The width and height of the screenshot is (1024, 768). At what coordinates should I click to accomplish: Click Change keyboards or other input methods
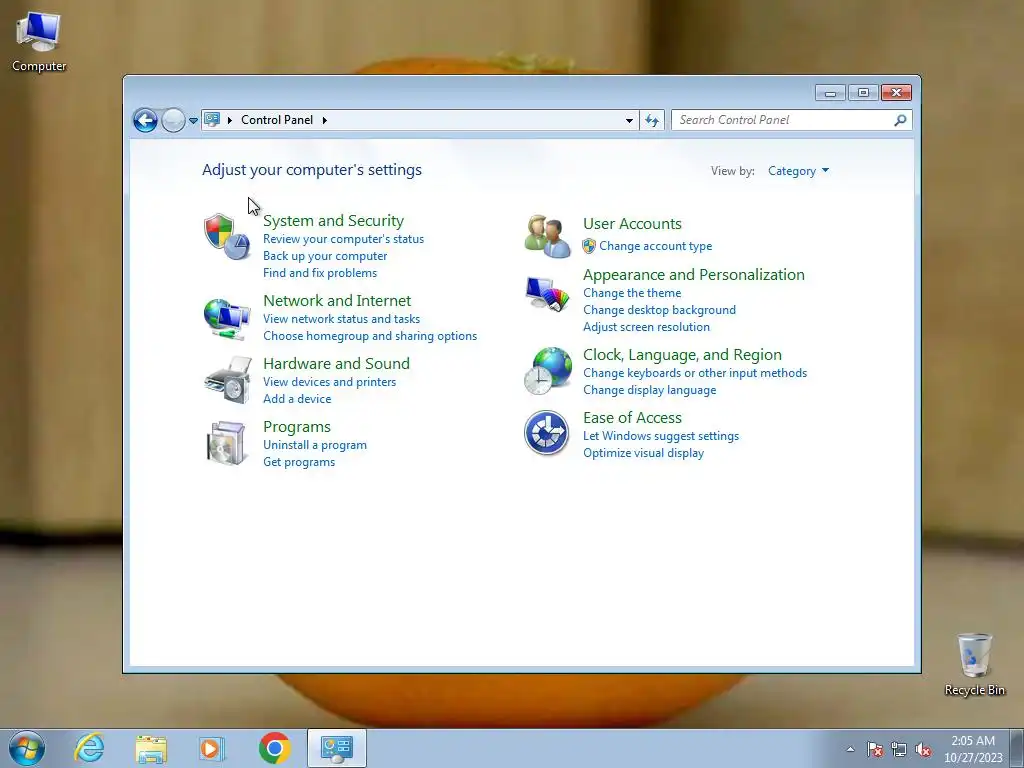(695, 373)
